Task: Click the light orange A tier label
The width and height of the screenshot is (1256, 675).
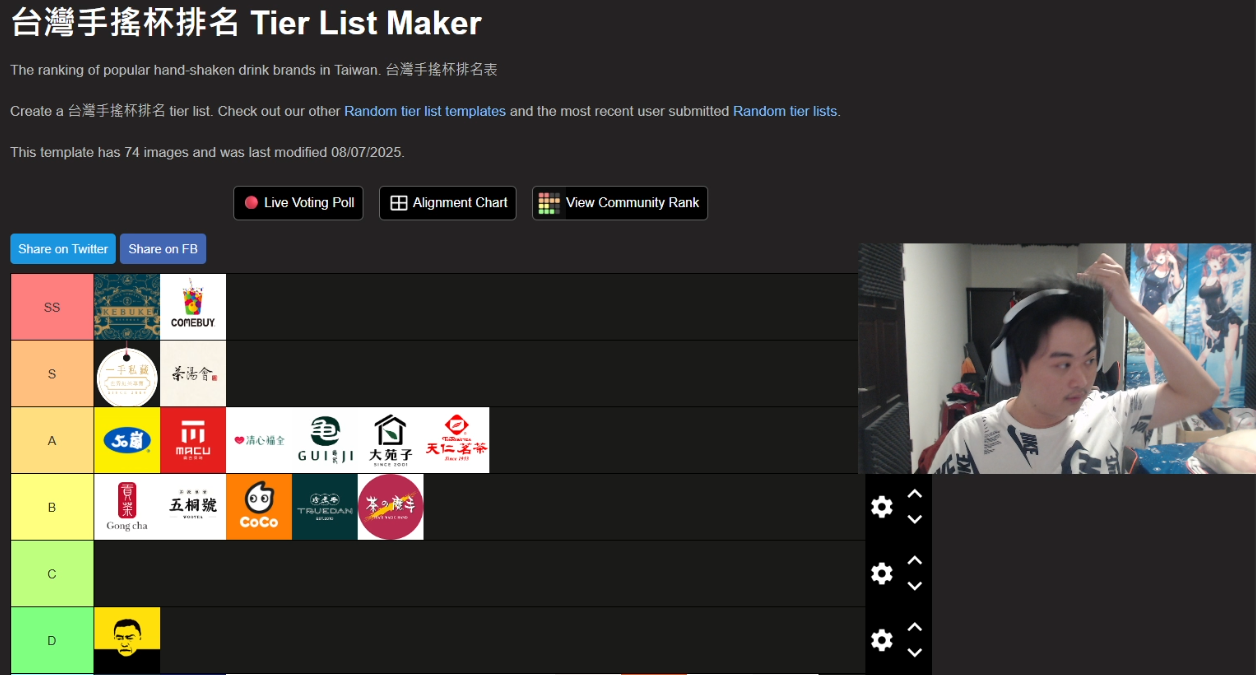Action: pyautogui.click(x=52, y=440)
